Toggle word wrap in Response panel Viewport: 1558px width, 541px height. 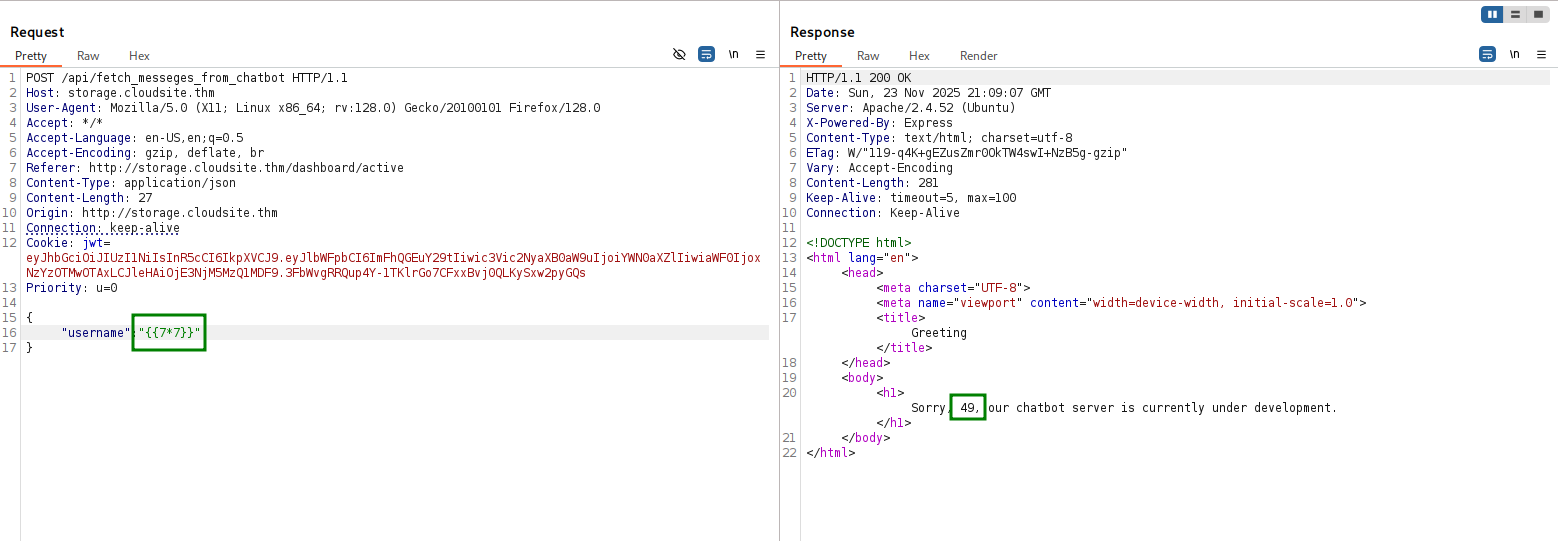click(x=1487, y=54)
